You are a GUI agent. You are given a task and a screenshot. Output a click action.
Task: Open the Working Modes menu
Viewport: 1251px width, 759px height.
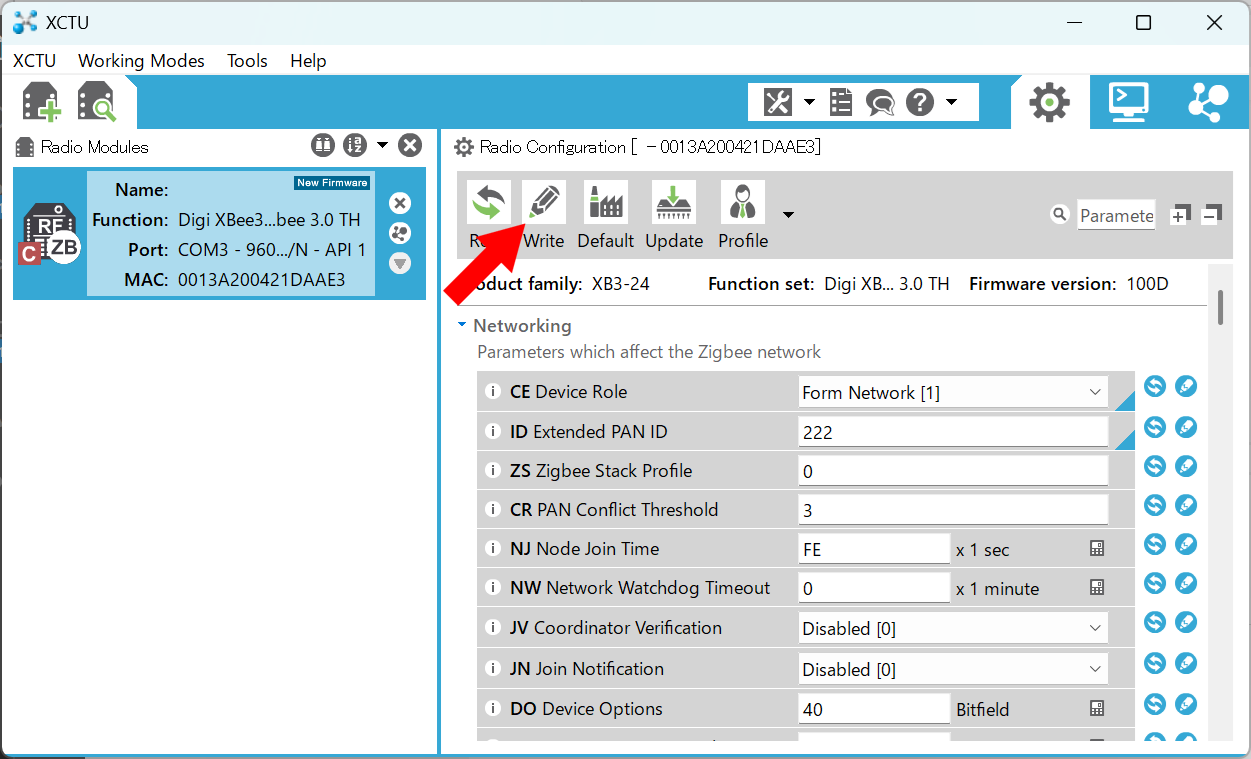(x=141, y=60)
